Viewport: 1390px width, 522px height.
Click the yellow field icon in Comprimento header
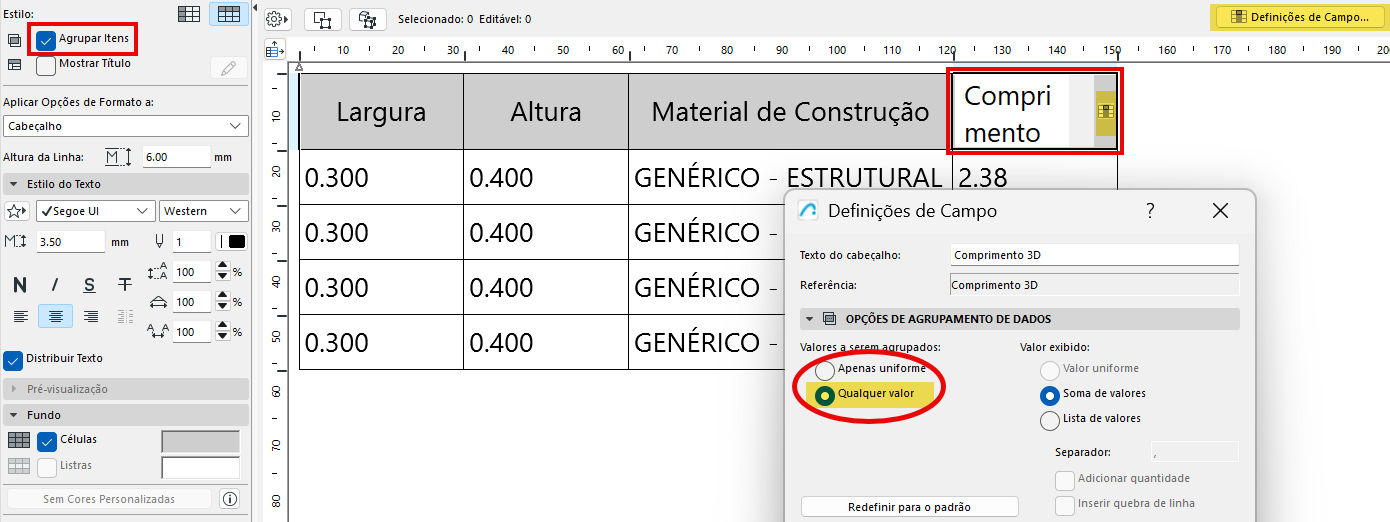[x=1105, y=111]
